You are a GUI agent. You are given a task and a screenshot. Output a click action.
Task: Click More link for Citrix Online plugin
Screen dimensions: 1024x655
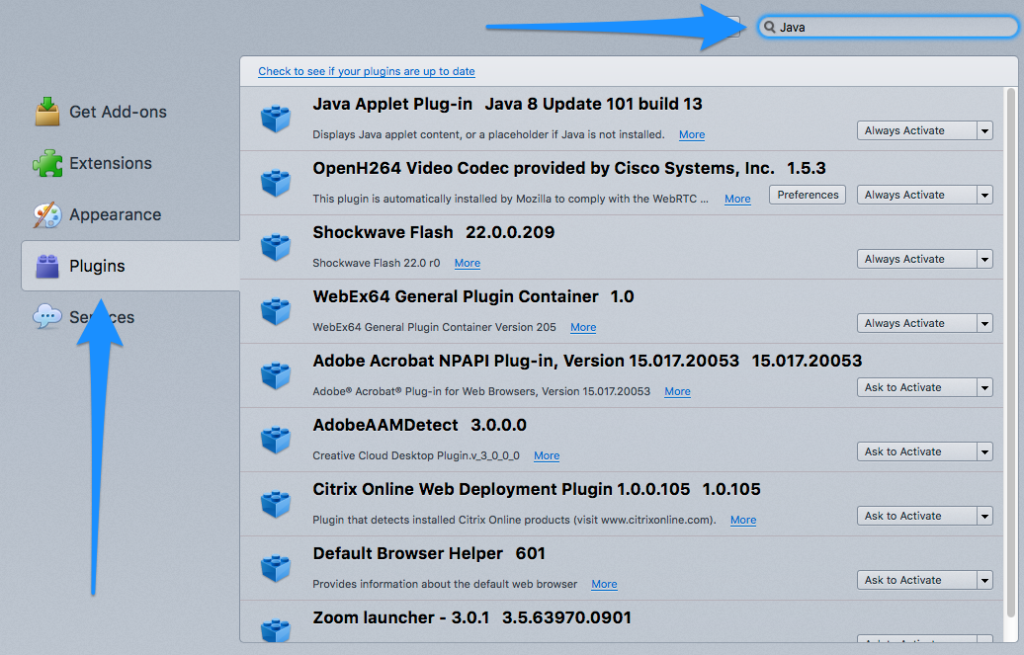tap(743, 520)
